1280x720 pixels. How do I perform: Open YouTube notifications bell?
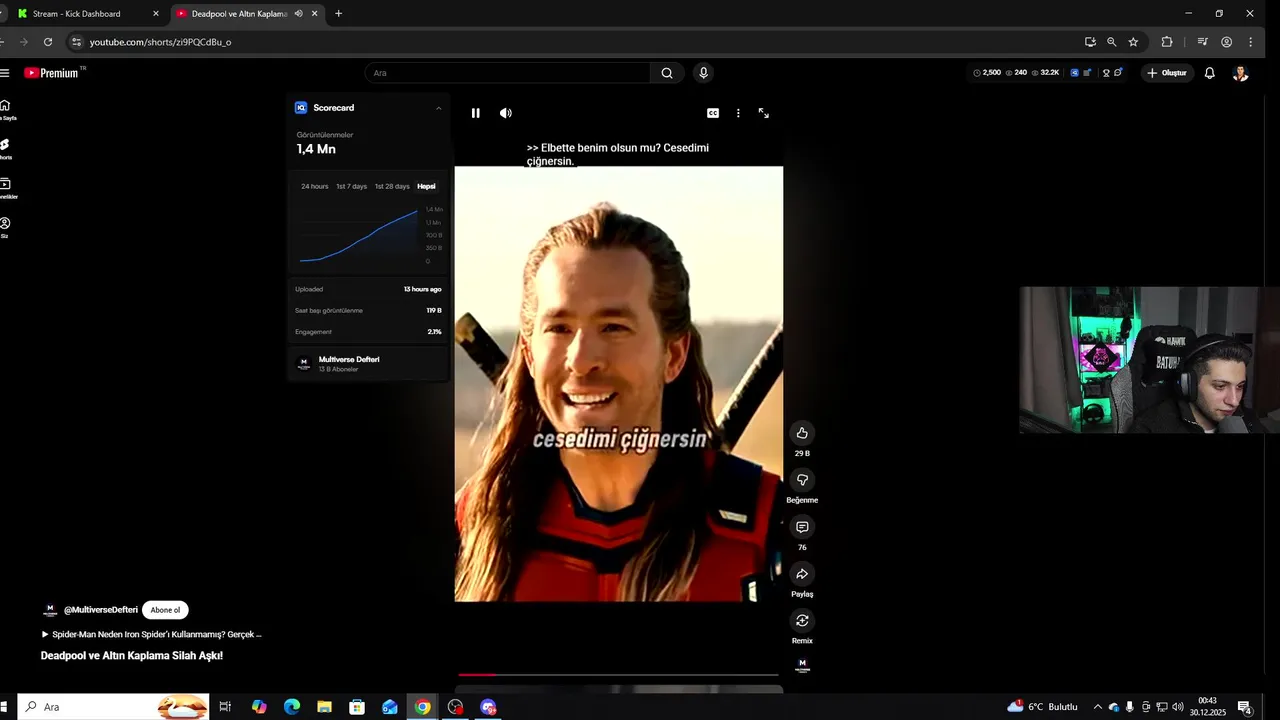tap(1209, 73)
